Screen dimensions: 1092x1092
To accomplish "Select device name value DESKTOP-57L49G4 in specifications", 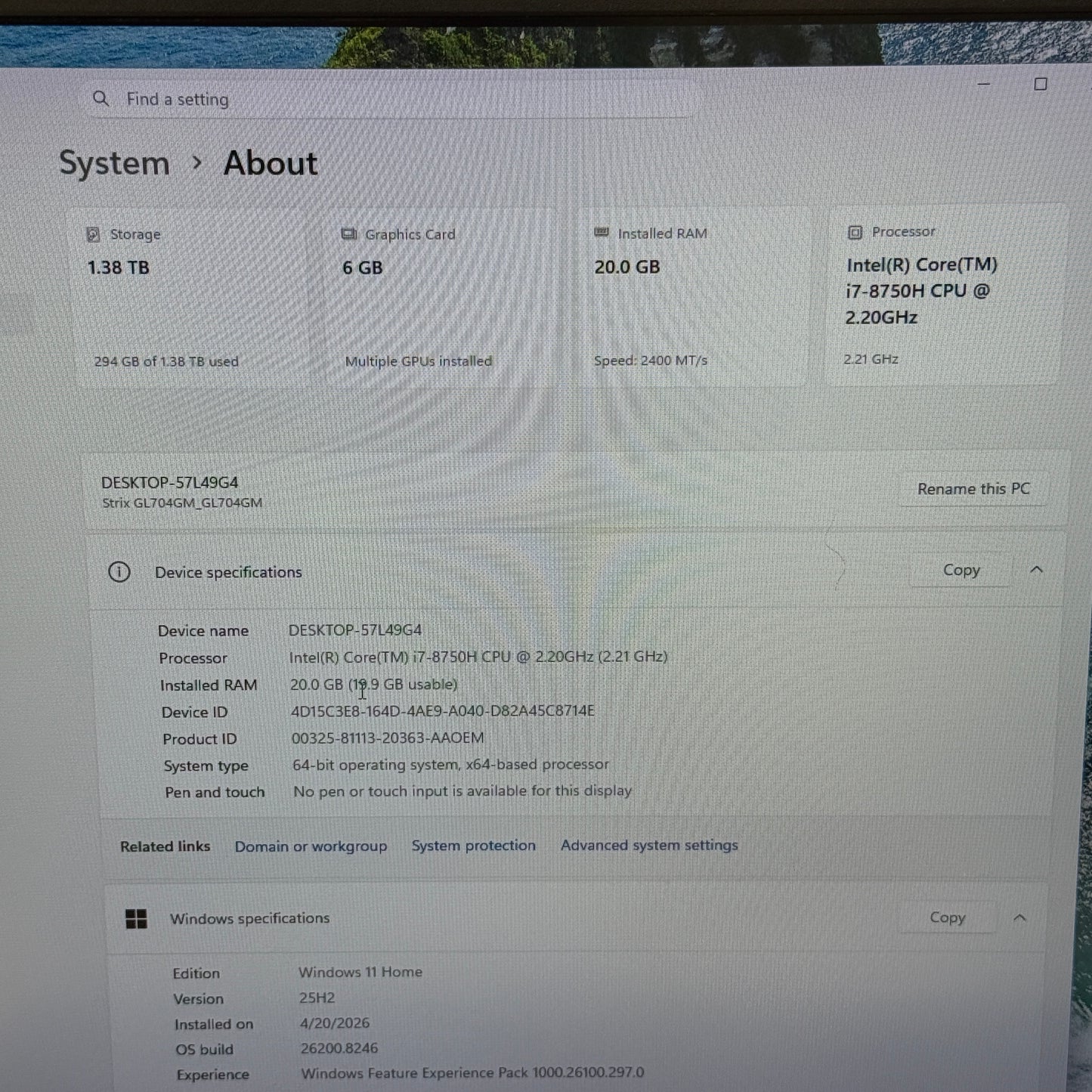I will point(355,630).
